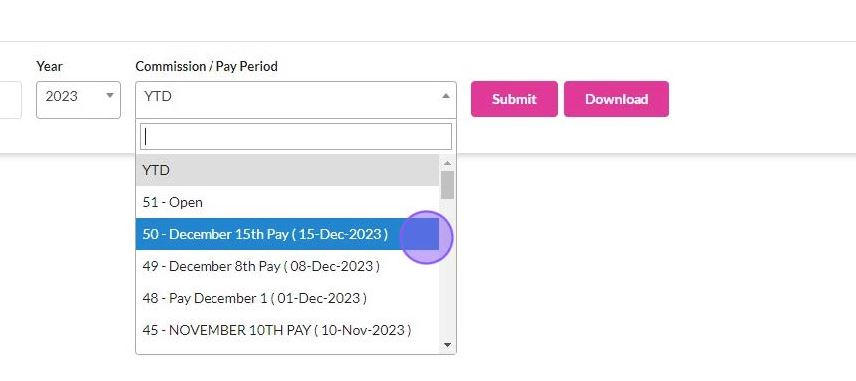Viewport: 856px width, 381px height.
Task: Choose 45 - NOVEMBER 10TH PAY option
Action: (x=287, y=330)
